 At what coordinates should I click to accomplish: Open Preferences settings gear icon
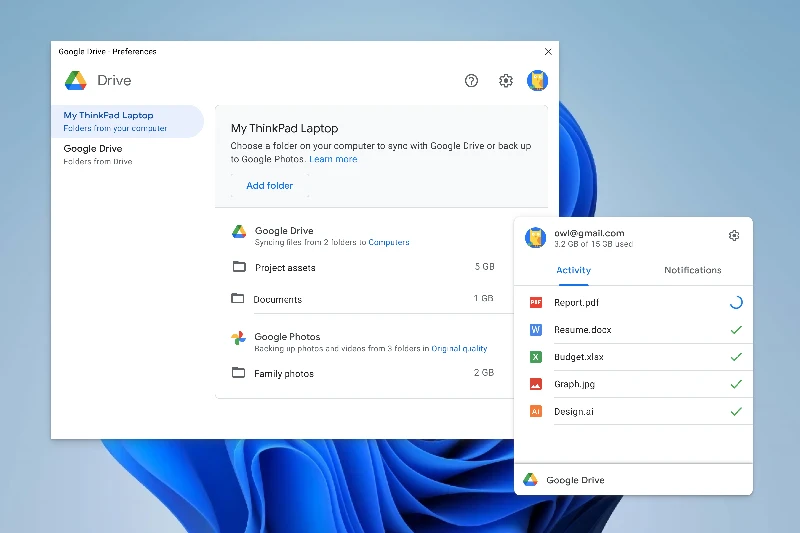(506, 81)
